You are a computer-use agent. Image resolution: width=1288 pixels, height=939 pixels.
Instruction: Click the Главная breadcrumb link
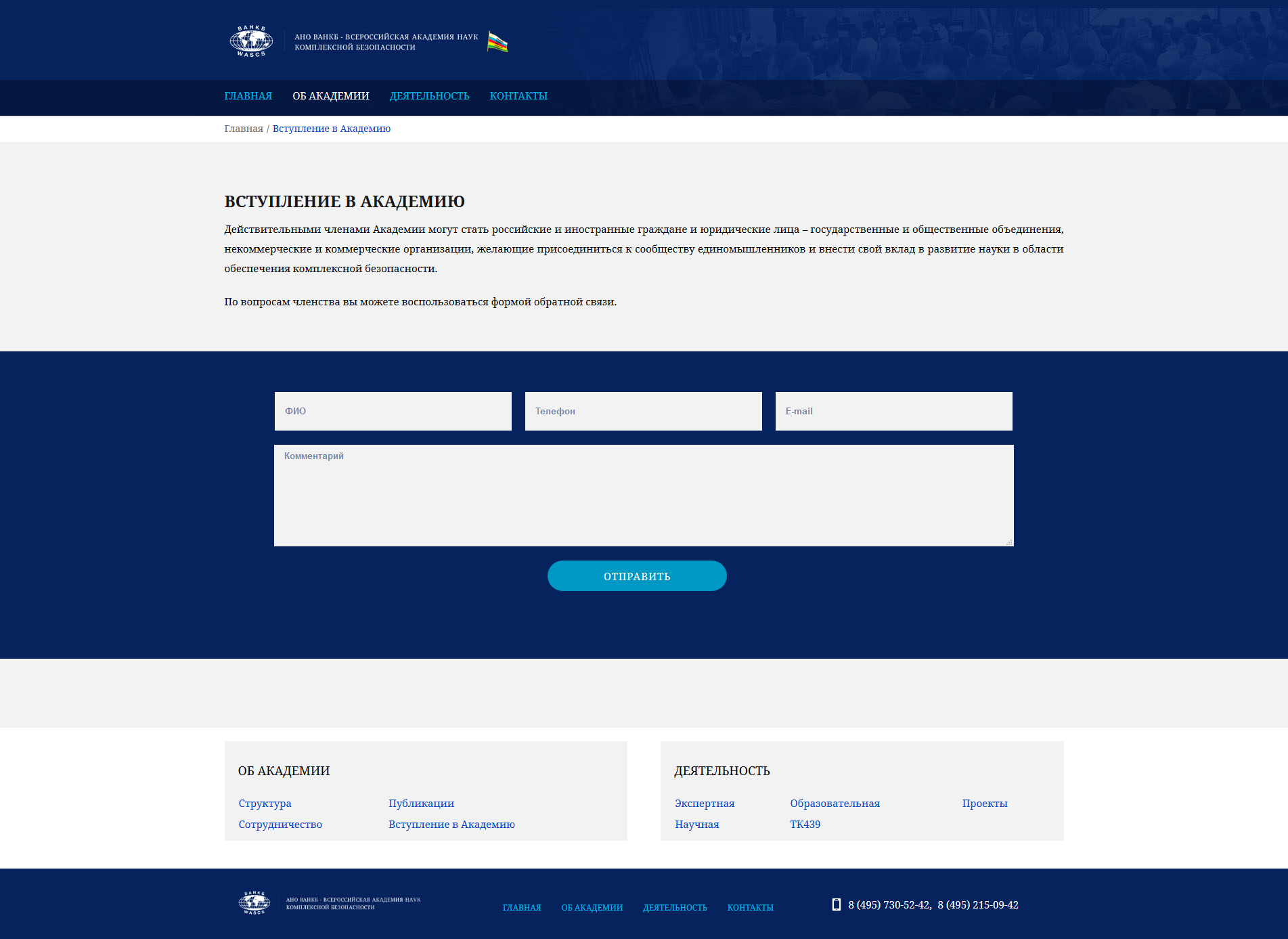coord(244,129)
